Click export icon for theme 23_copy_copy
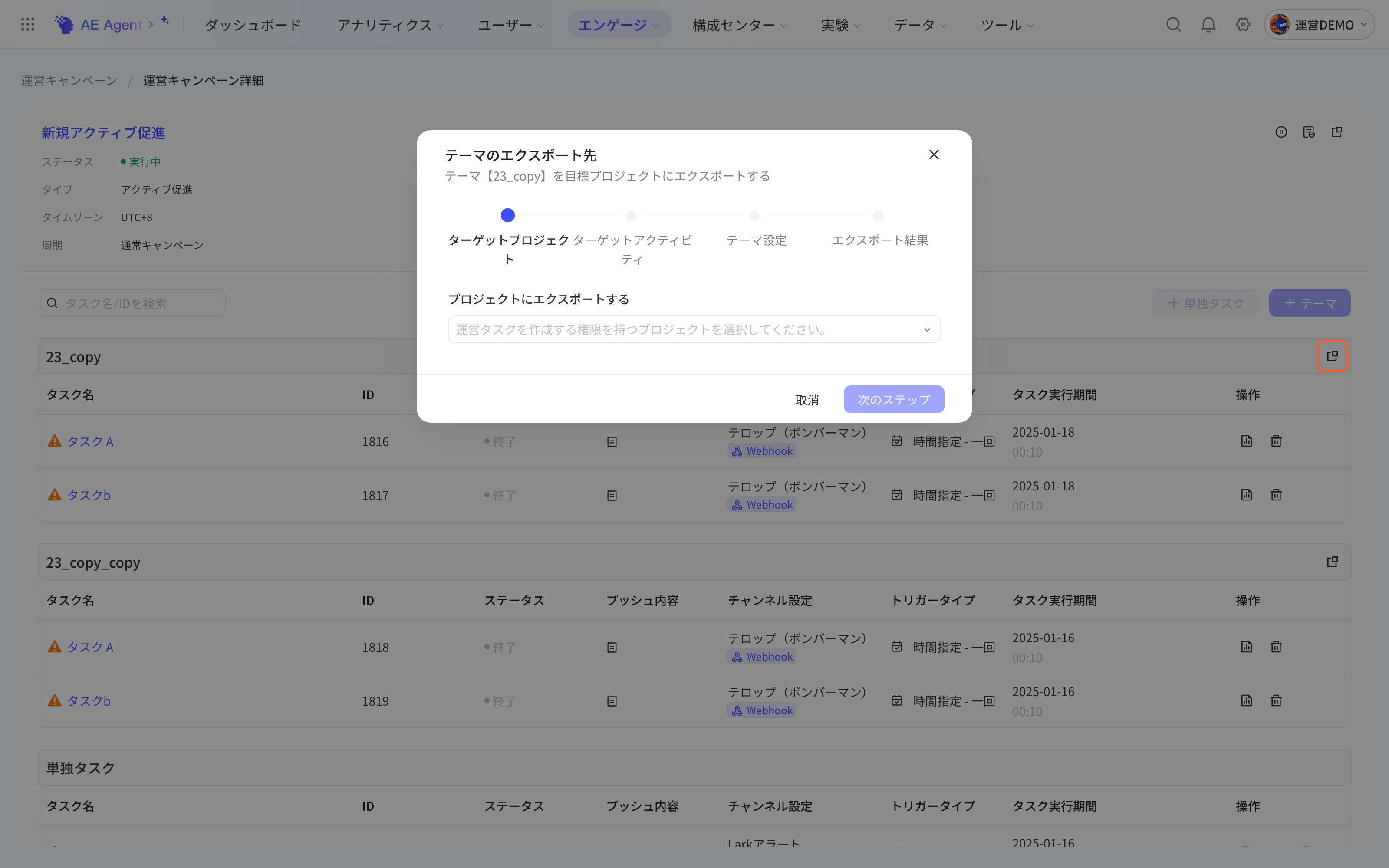 click(1332, 562)
